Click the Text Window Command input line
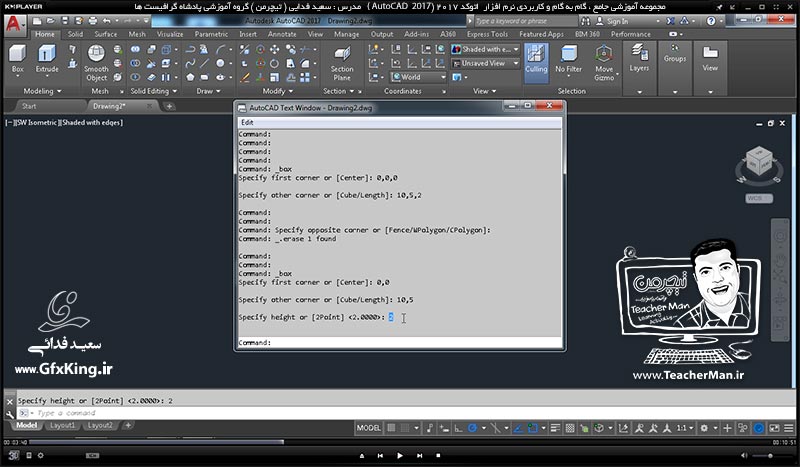Image resolution: width=800 pixels, height=467 pixels. (x=399, y=342)
